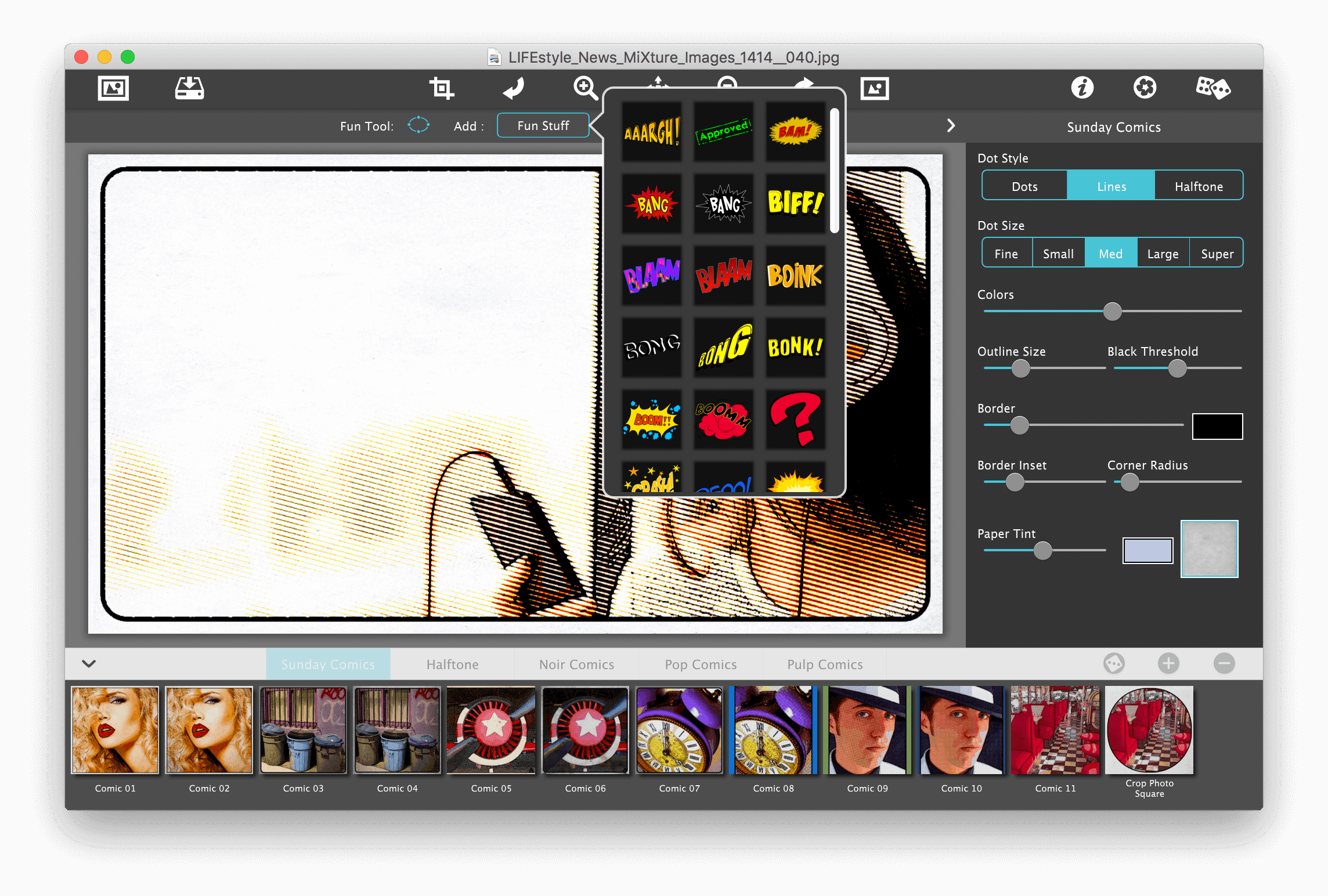Add the red question mark sticker

point(795,420)
